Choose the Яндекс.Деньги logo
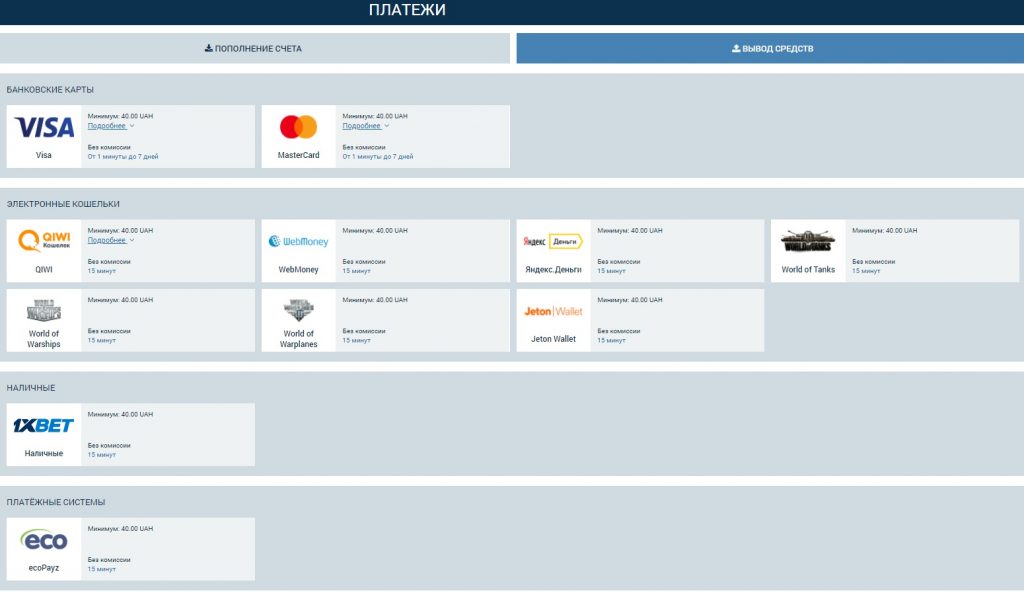 coord(553,241)
